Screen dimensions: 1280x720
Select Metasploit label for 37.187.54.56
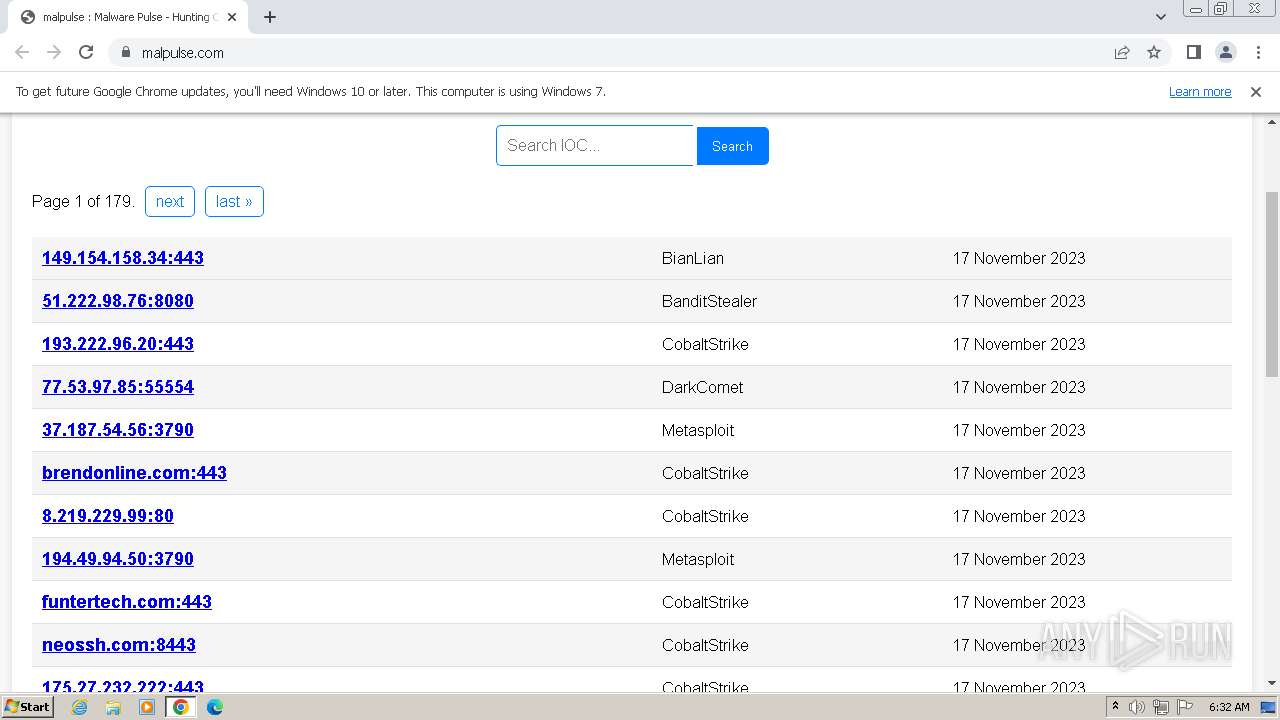pyautogui.click(x=698, y=430)
